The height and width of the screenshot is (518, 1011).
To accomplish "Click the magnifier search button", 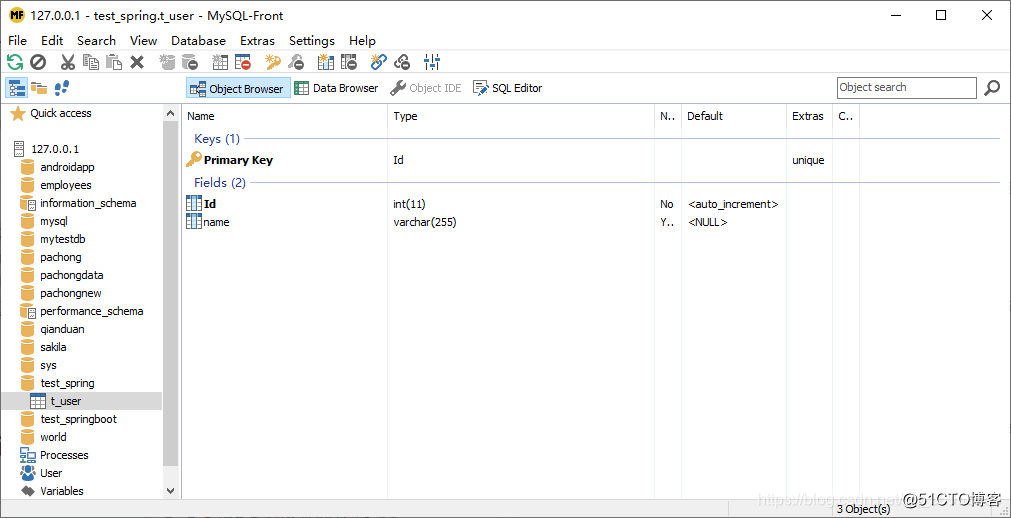I will pos(992,88).
